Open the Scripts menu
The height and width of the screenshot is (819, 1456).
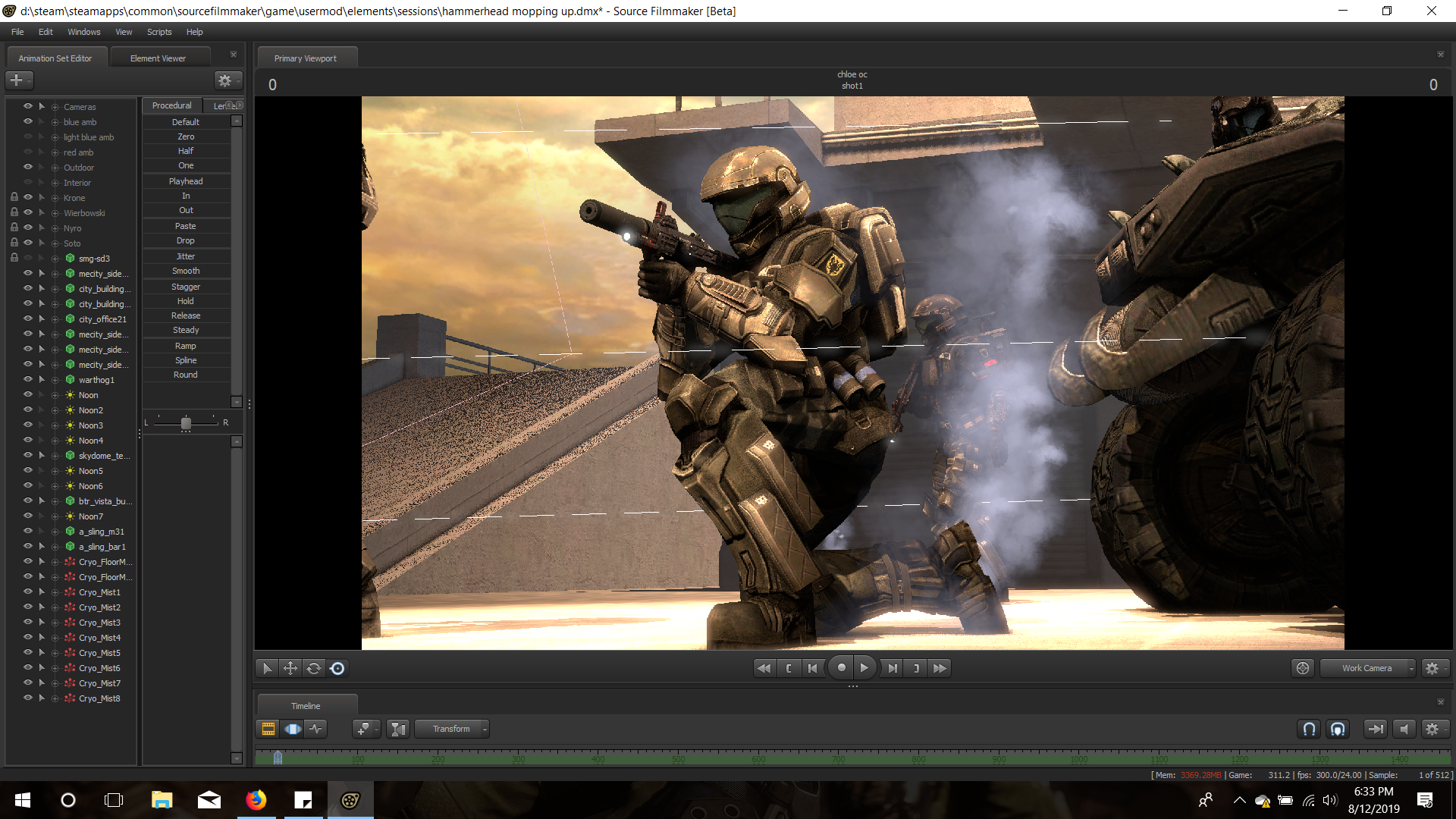[159, 32]
